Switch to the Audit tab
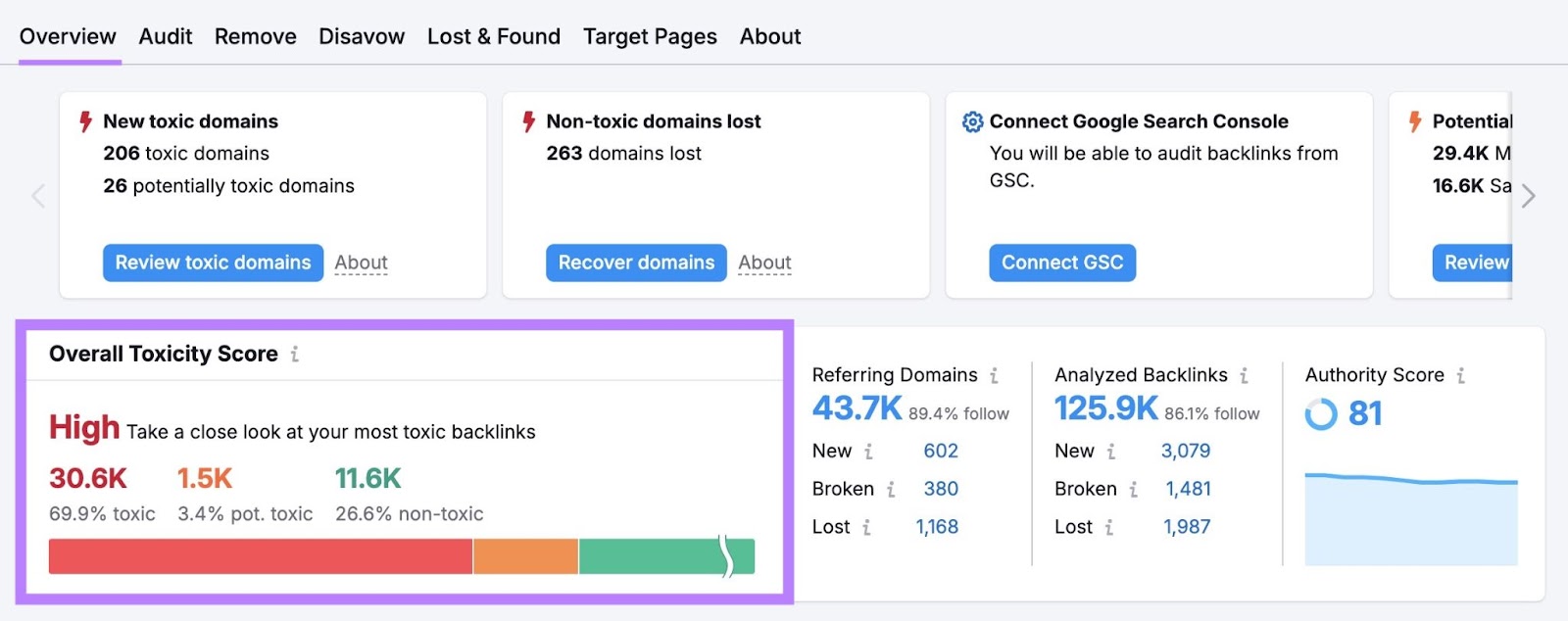The height and width of the screenshot is (621, 1568). [165, 37]
